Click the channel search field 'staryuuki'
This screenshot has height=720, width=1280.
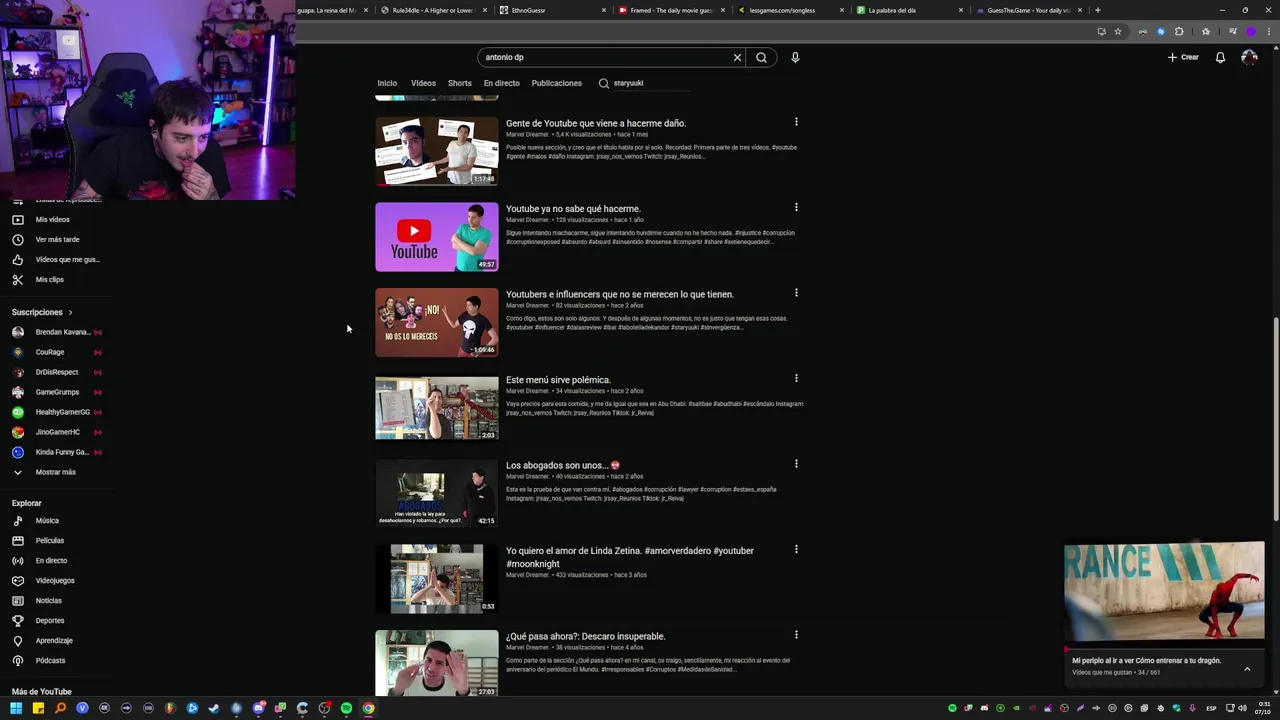(x=650, y=83)
